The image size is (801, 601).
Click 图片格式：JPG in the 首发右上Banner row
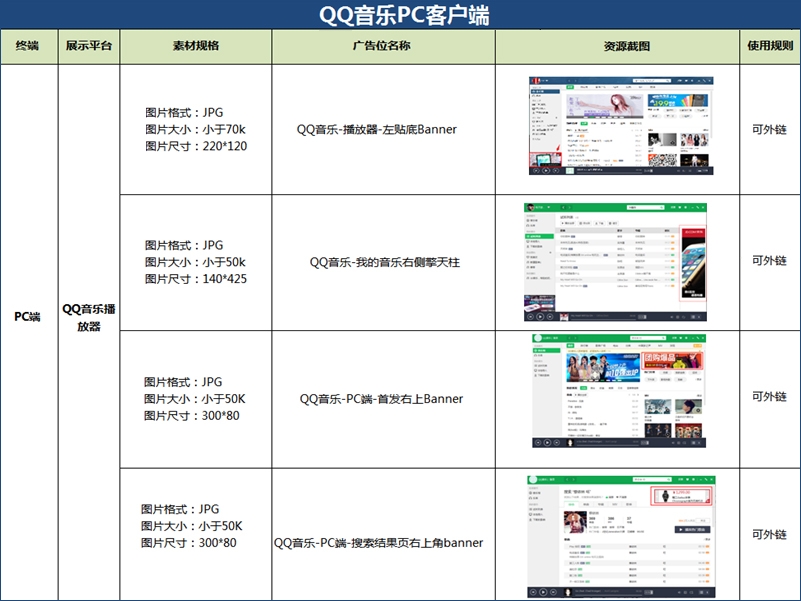tap(183, 382)
